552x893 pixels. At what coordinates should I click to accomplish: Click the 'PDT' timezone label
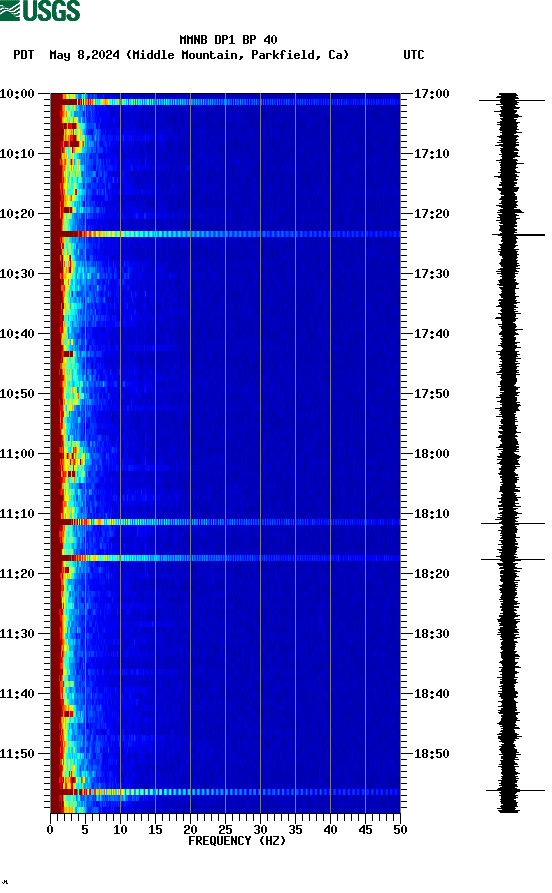[x=24, y=55]
